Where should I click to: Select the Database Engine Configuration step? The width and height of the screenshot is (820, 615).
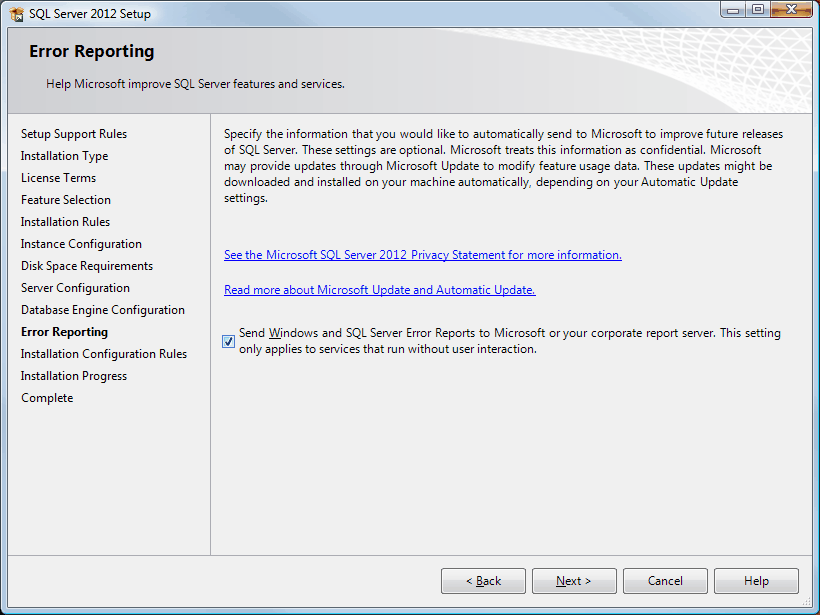[x=102, y=310]
